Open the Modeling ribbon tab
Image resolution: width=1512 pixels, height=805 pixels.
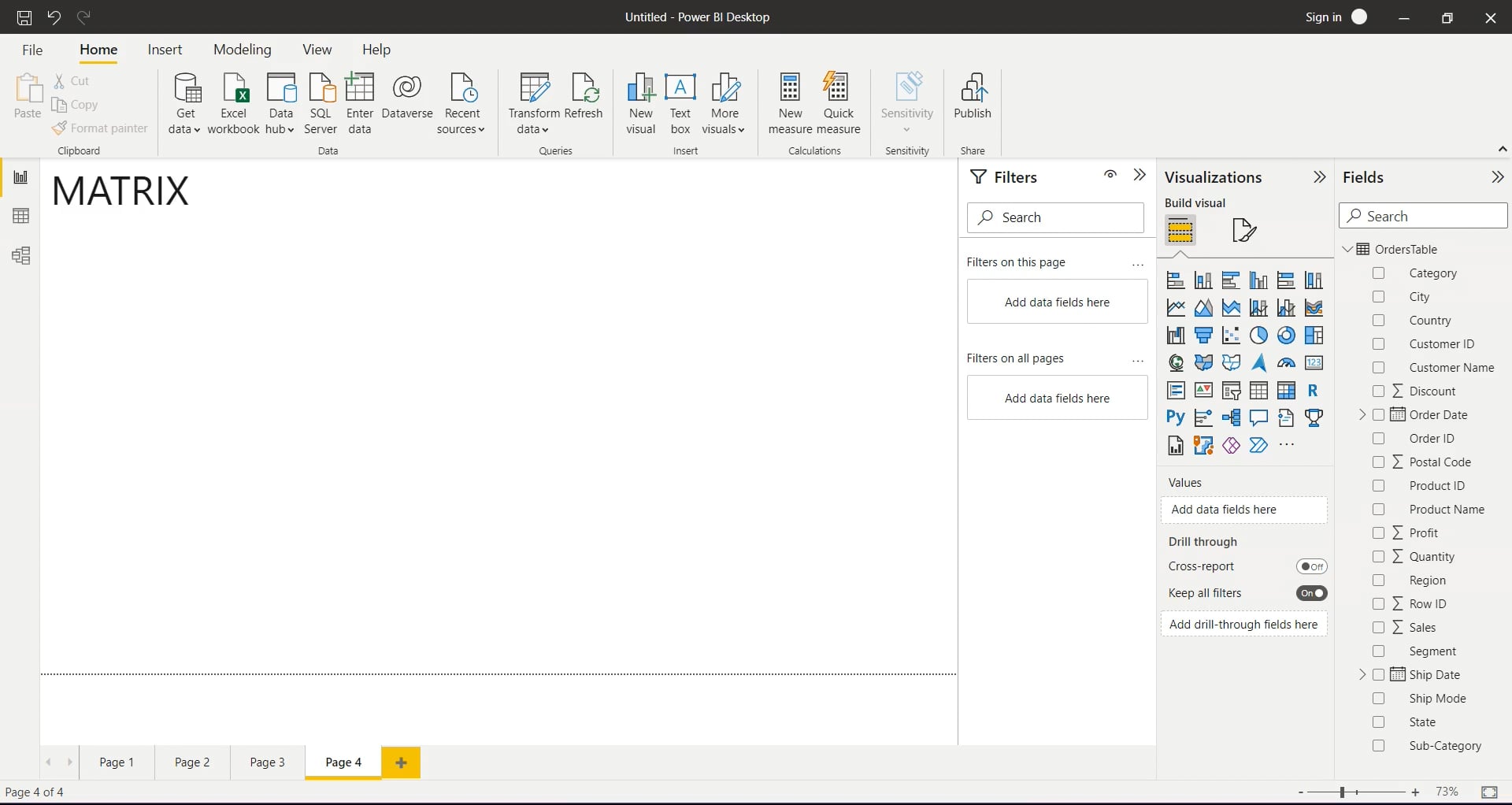[243, 50]
